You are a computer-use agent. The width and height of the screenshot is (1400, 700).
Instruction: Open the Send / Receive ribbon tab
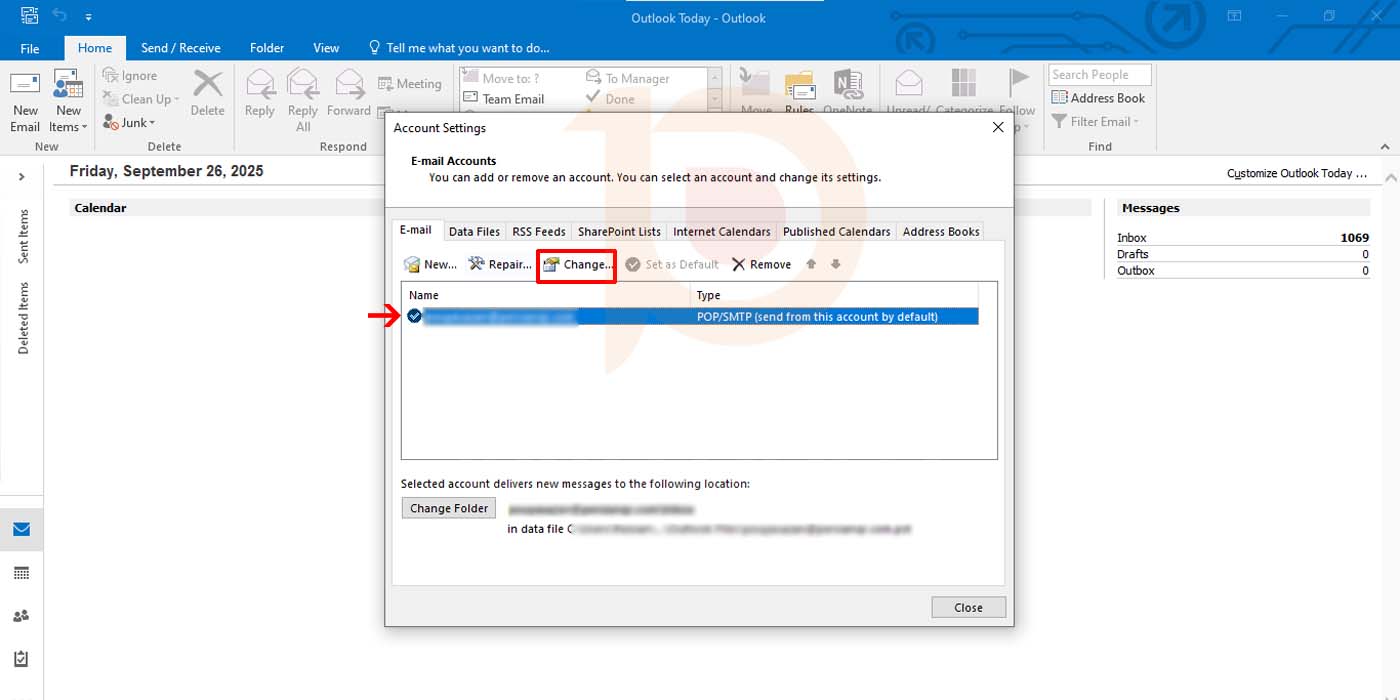click(180, 48)
